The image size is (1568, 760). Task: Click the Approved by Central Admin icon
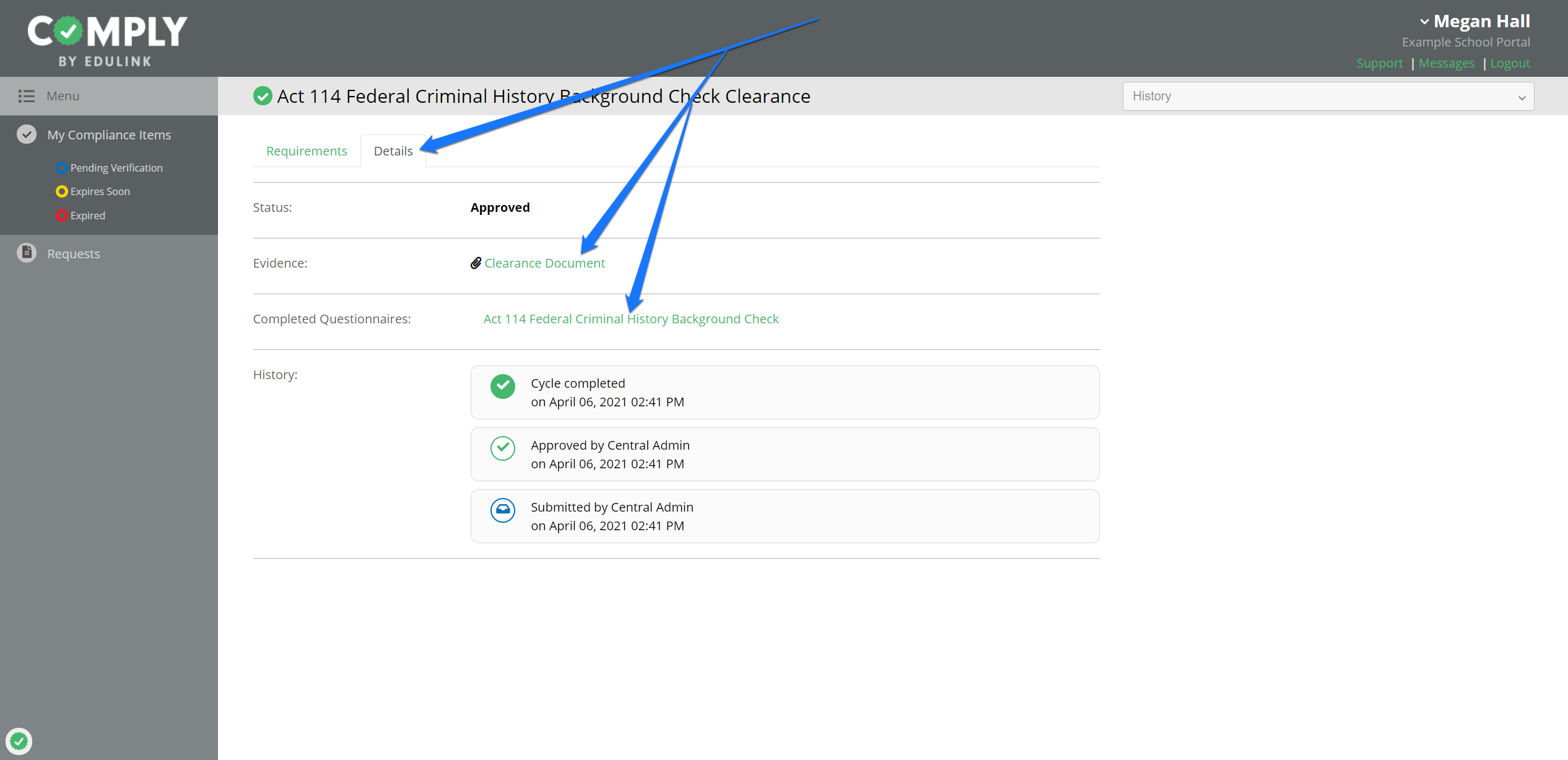pos(502,448)
